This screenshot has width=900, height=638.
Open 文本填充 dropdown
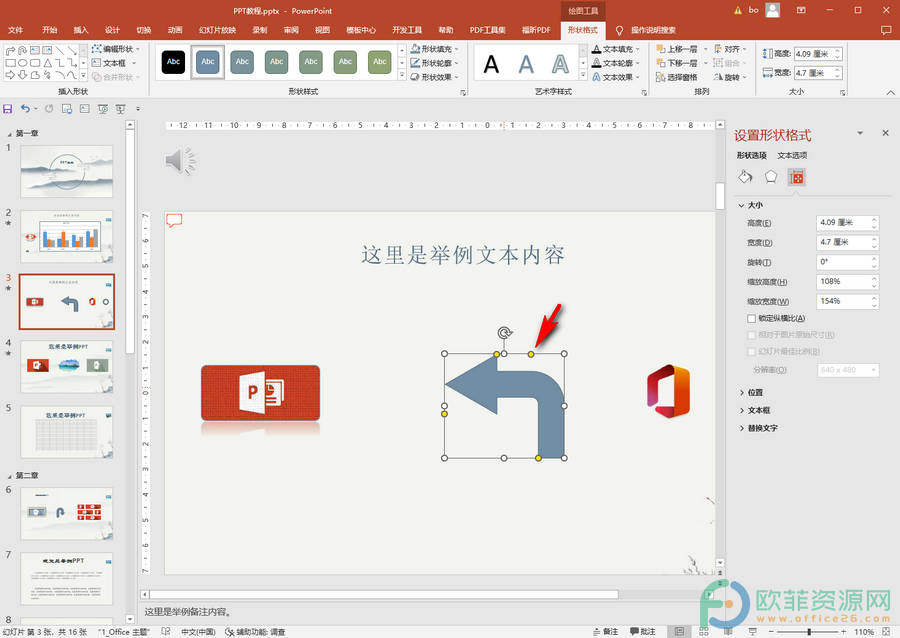pyautogui.click(x=616, y=49)
